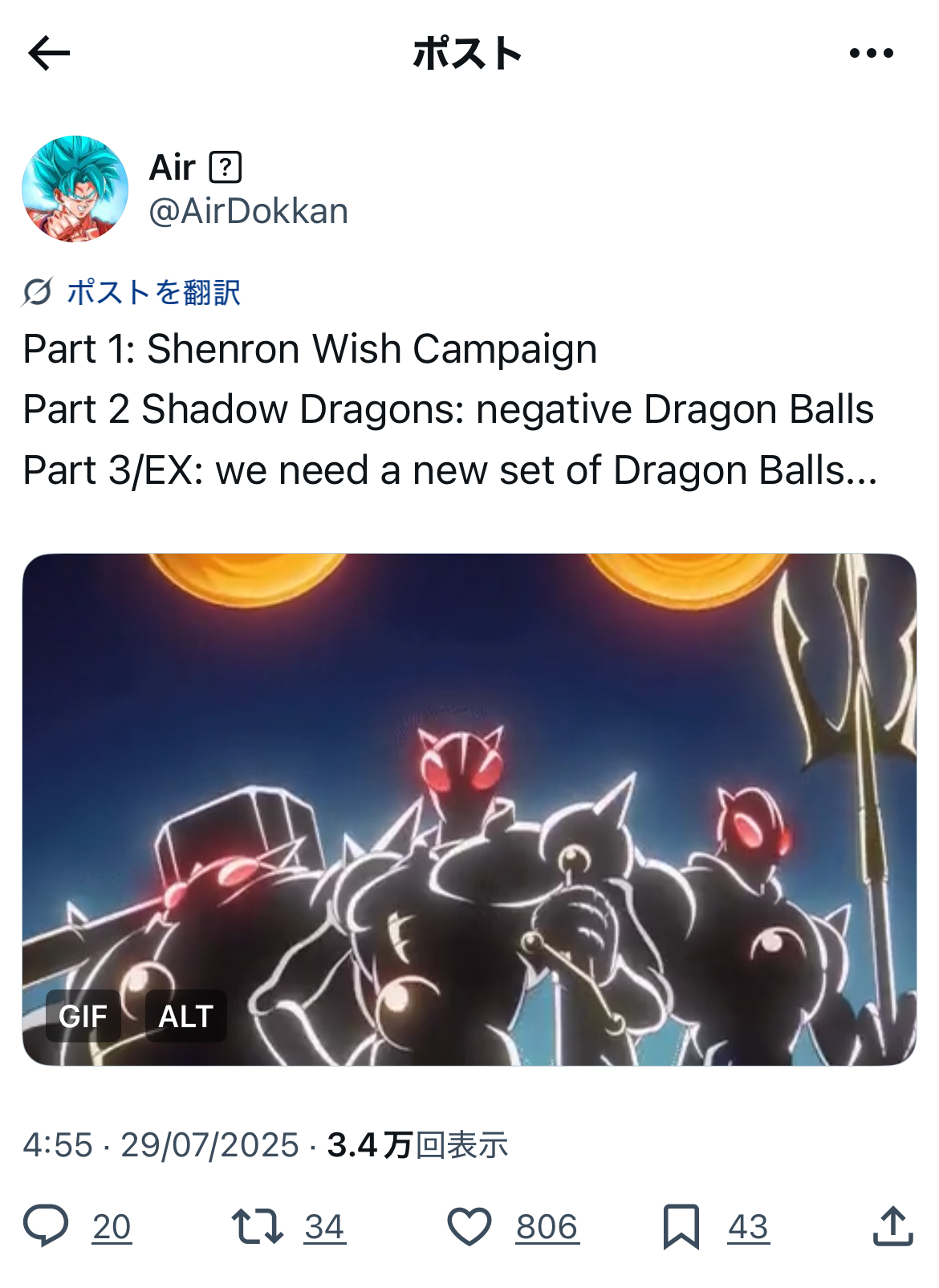View the 43 bookmarks count

[748, 1227]
